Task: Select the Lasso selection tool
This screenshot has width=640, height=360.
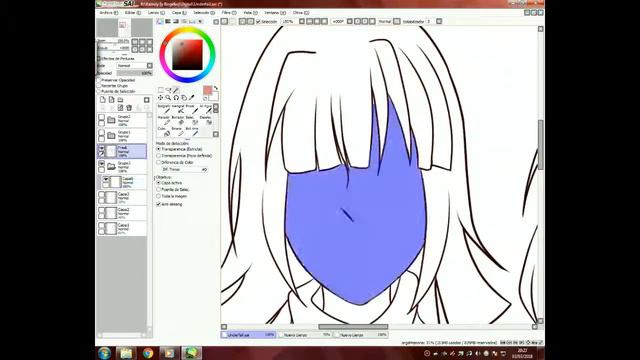Action: coord(168,90)
